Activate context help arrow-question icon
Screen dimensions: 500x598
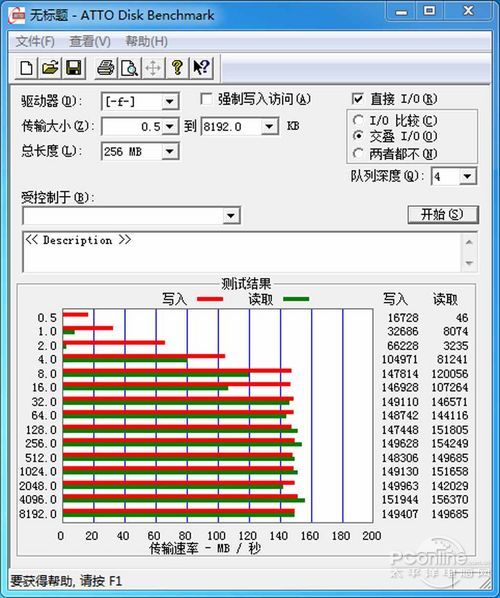[201, 68]
